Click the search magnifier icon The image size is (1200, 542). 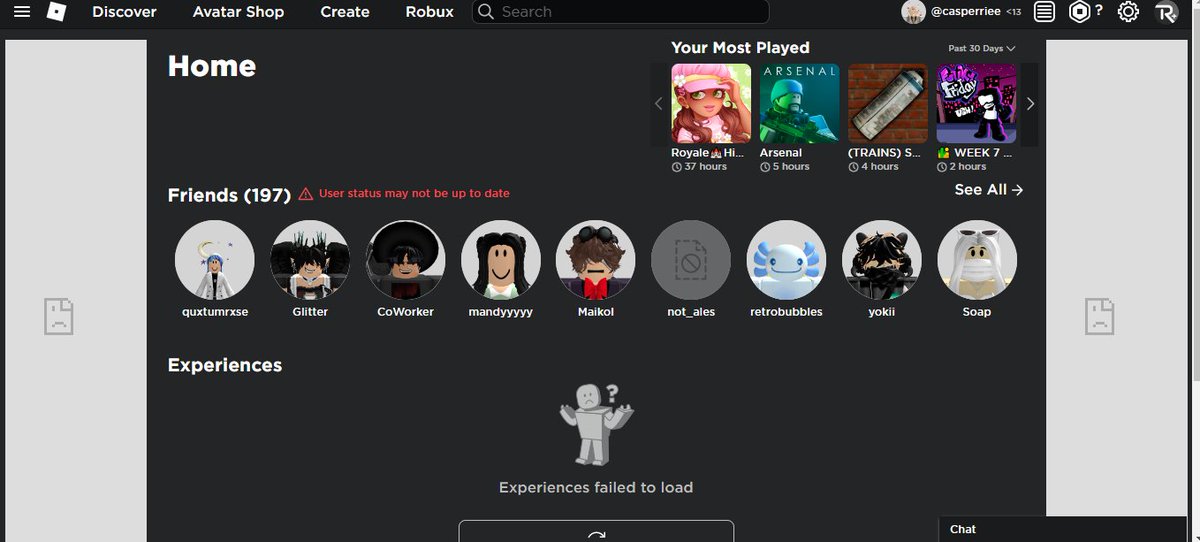pyautogui.click(x=485, y=12)
